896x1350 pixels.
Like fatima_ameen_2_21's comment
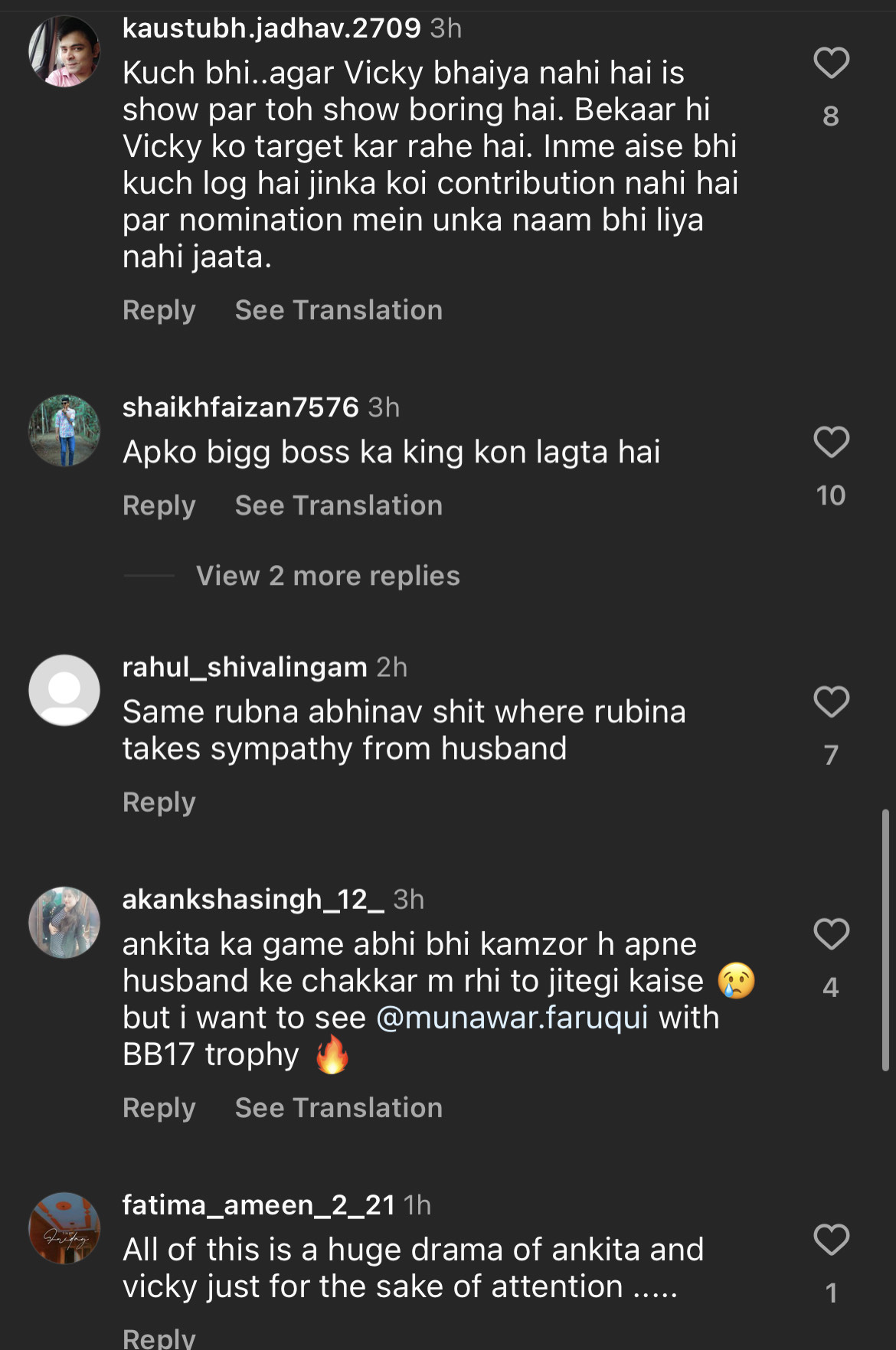[x=831, y=1240]
